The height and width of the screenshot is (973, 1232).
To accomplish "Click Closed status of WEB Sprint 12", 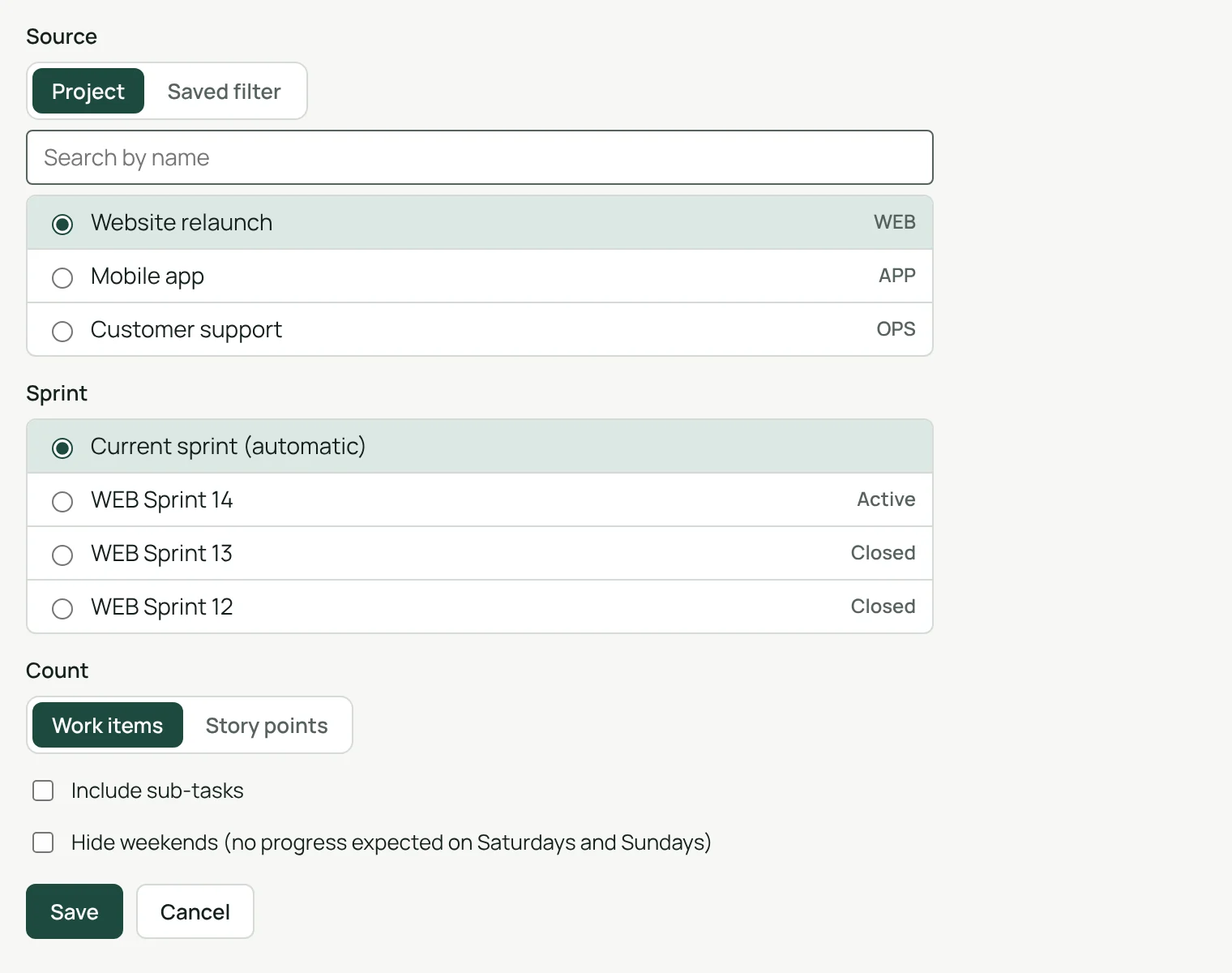I will coord(883,607).
